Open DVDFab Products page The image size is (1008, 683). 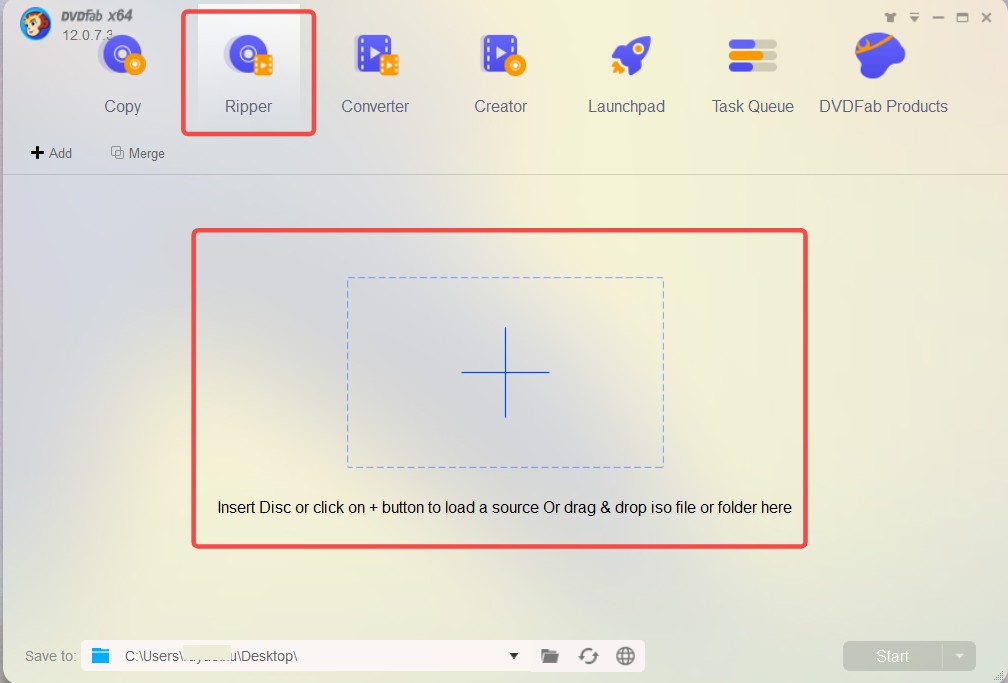883,74
